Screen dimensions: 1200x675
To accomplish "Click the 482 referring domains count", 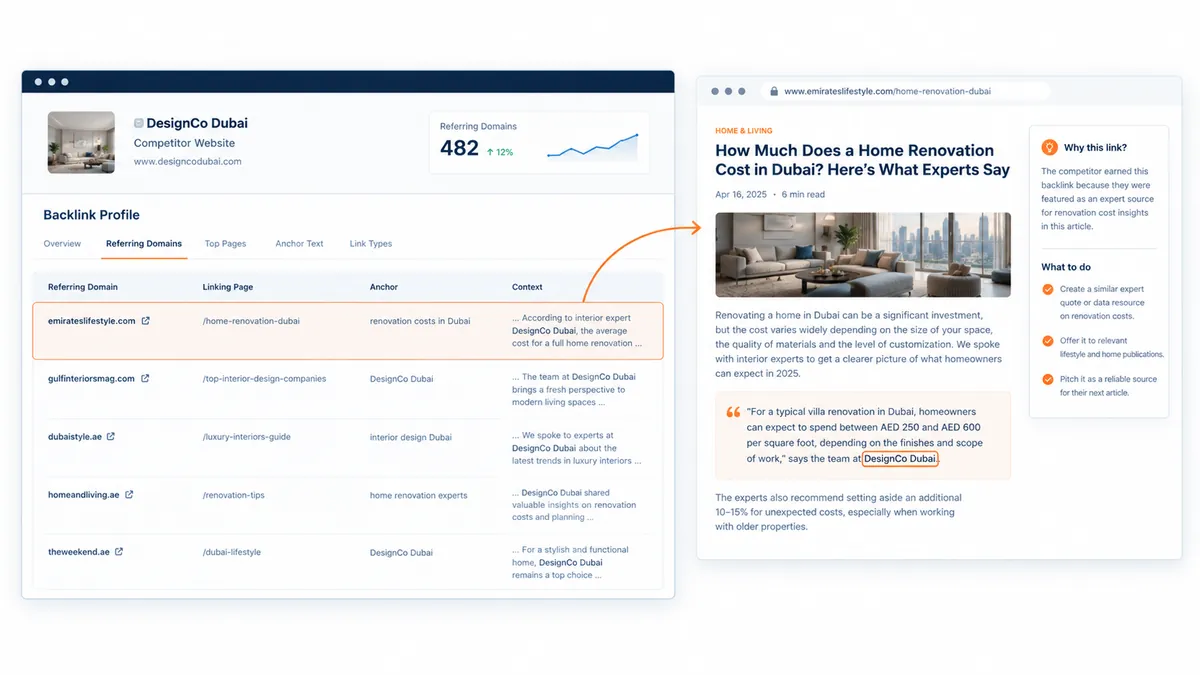I will pyautogui.click(x=460, y=149).
